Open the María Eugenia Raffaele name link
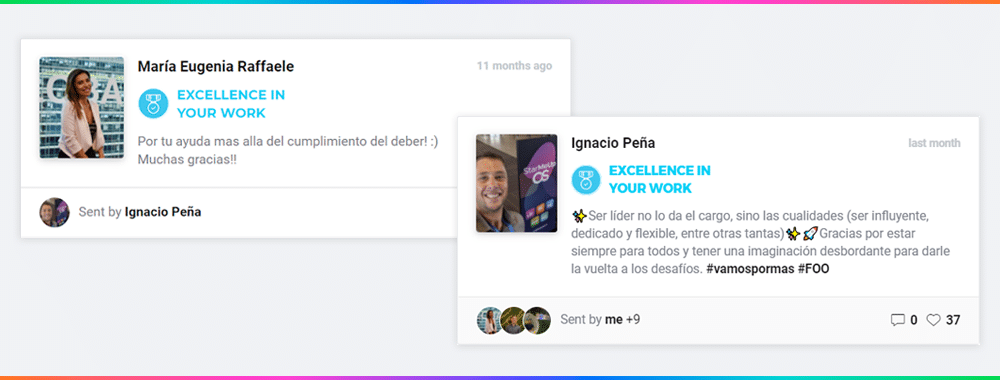This screenshot has height=380, width=1000. [x=216, y=66]
